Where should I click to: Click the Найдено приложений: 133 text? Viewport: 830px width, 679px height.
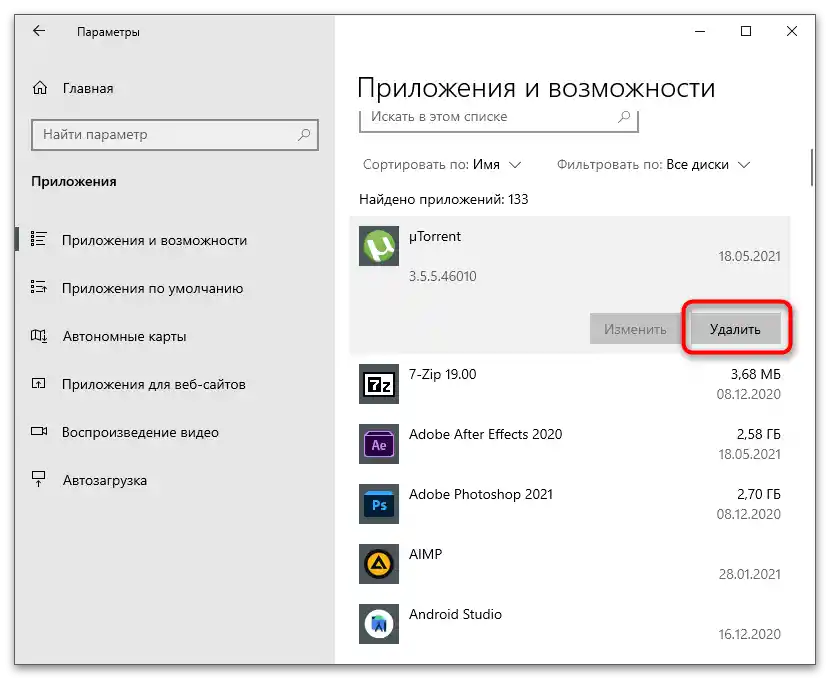tap(444, 200)
